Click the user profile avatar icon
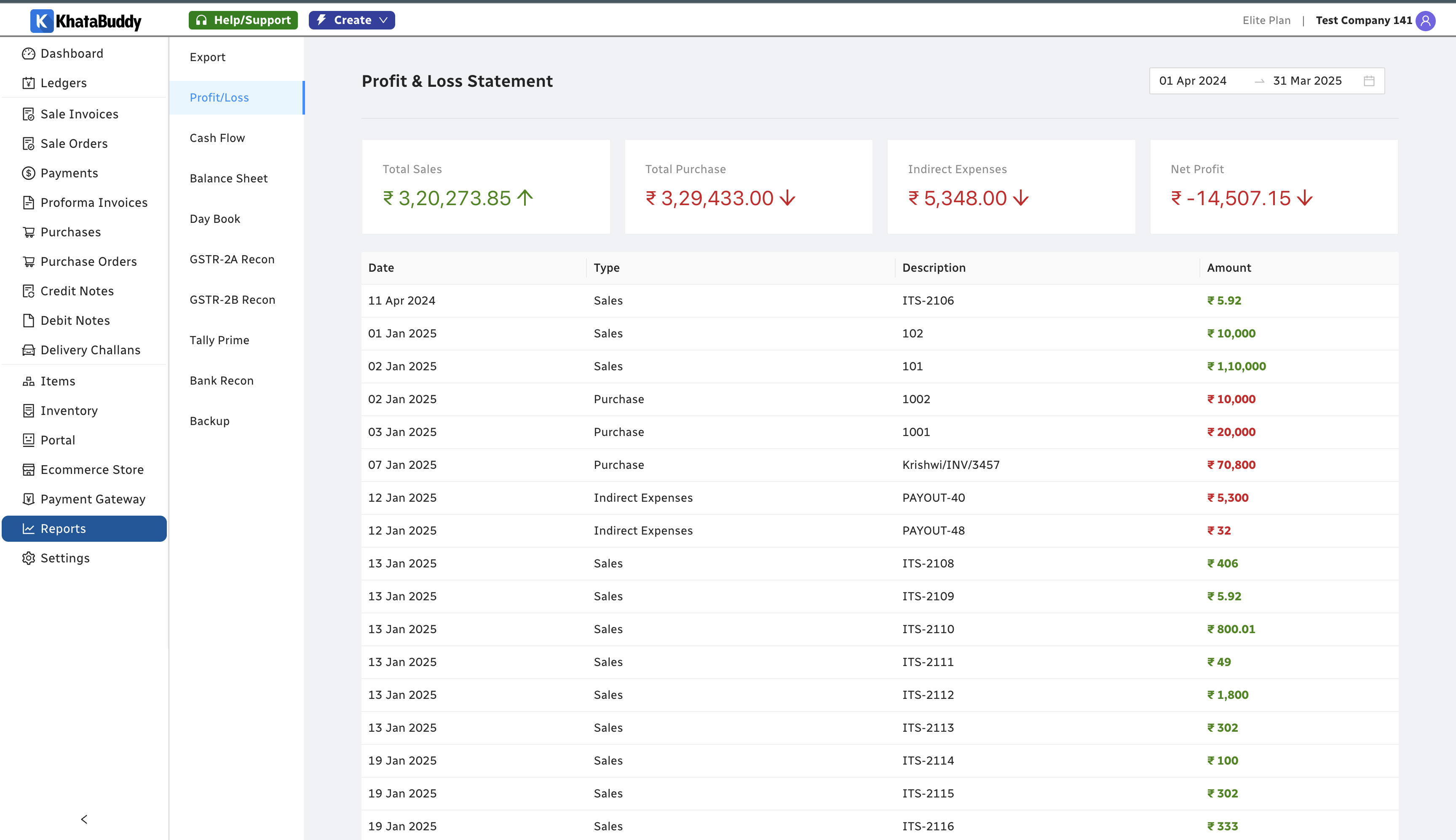The height and width of the screenshot is (840, 1456). coord(1425,21)
